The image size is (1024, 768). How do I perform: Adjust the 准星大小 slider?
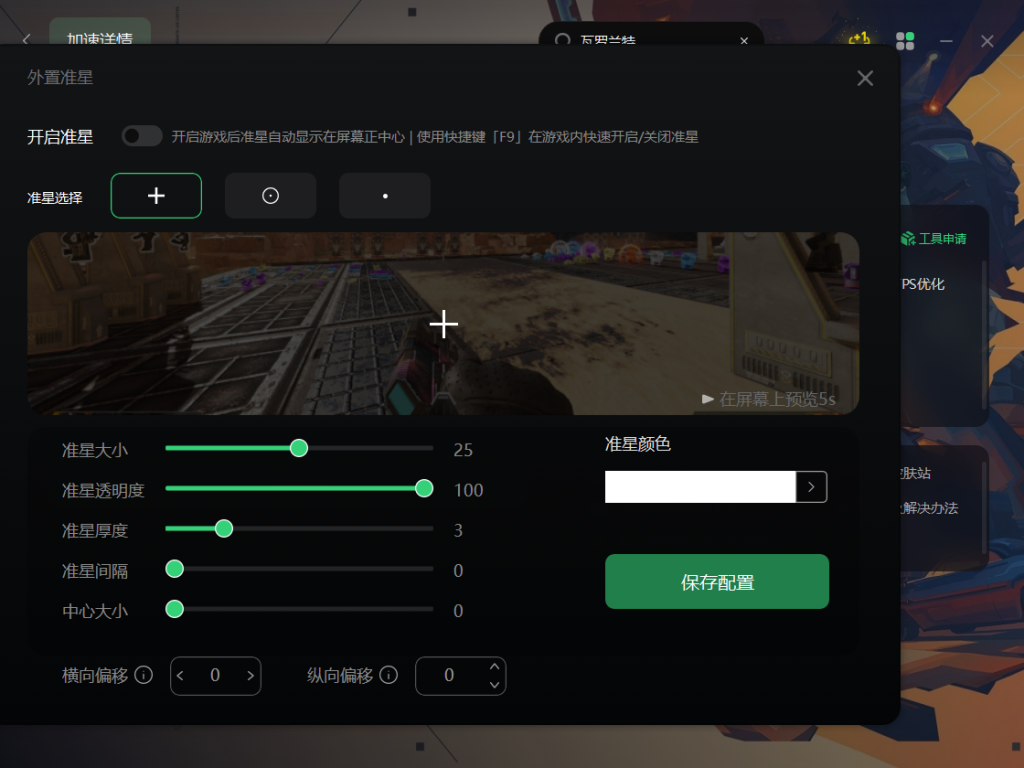tap(299, 448)
